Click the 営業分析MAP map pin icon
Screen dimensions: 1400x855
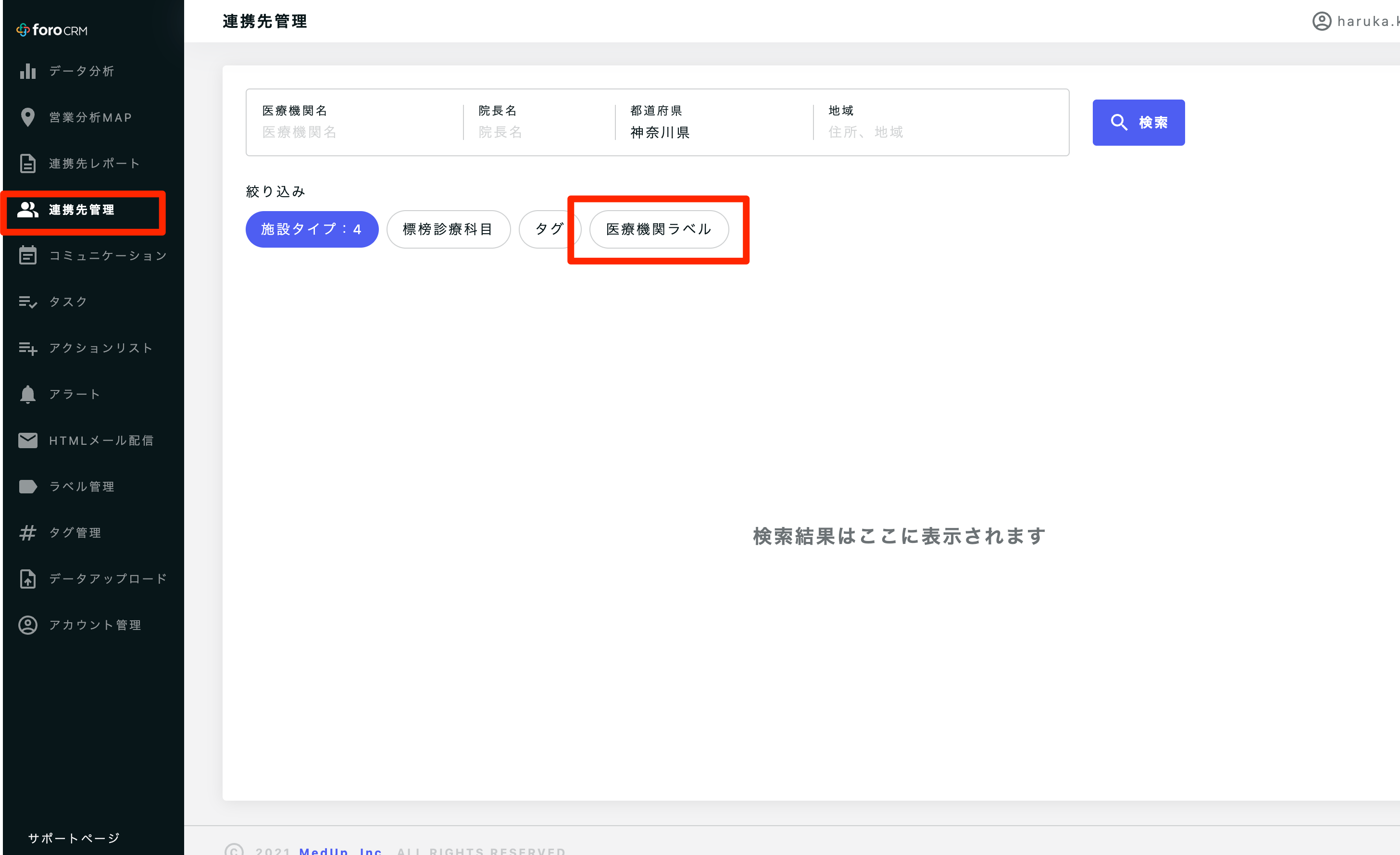tap(28, 117)
